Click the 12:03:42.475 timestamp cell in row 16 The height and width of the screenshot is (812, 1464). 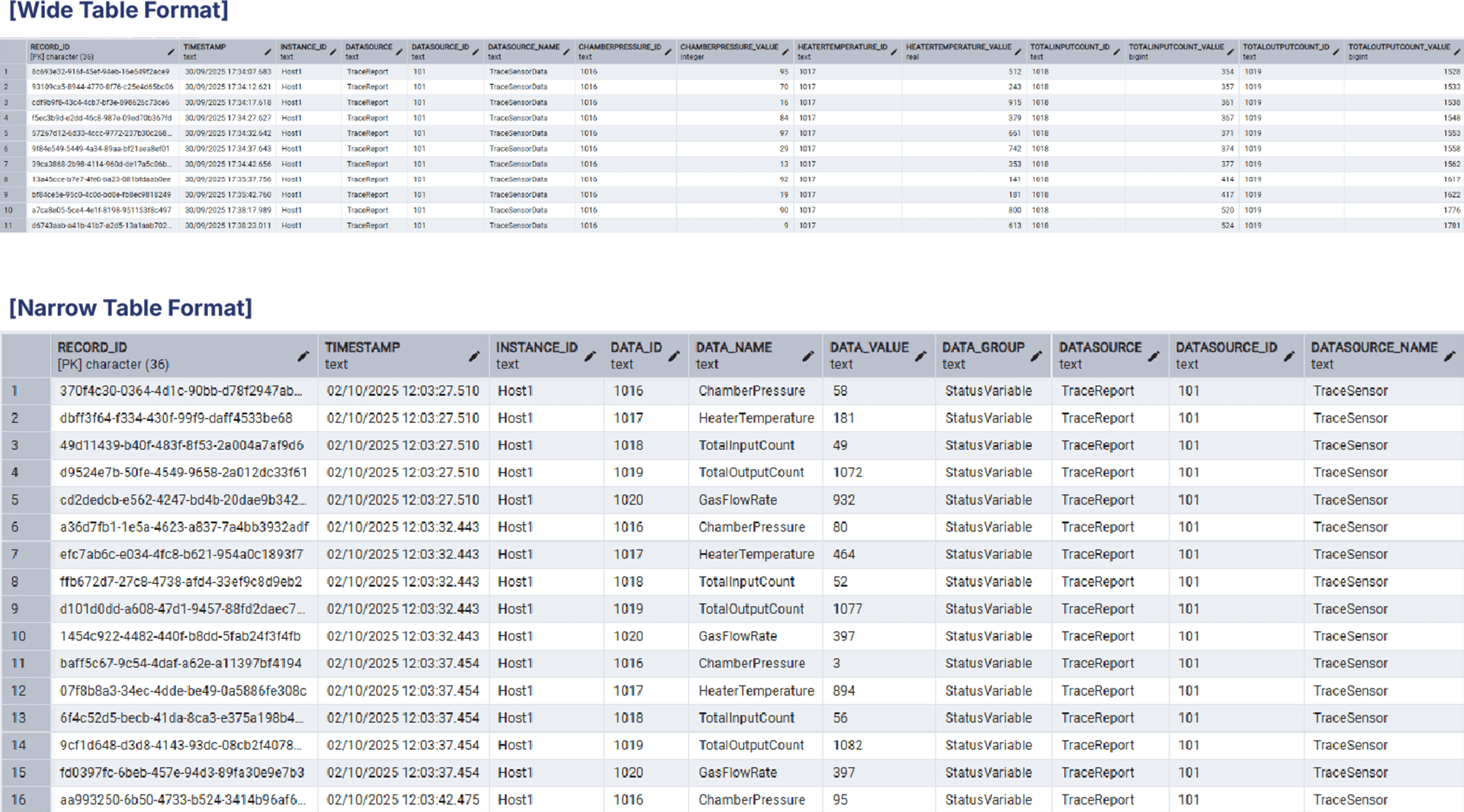pos(403,800)
